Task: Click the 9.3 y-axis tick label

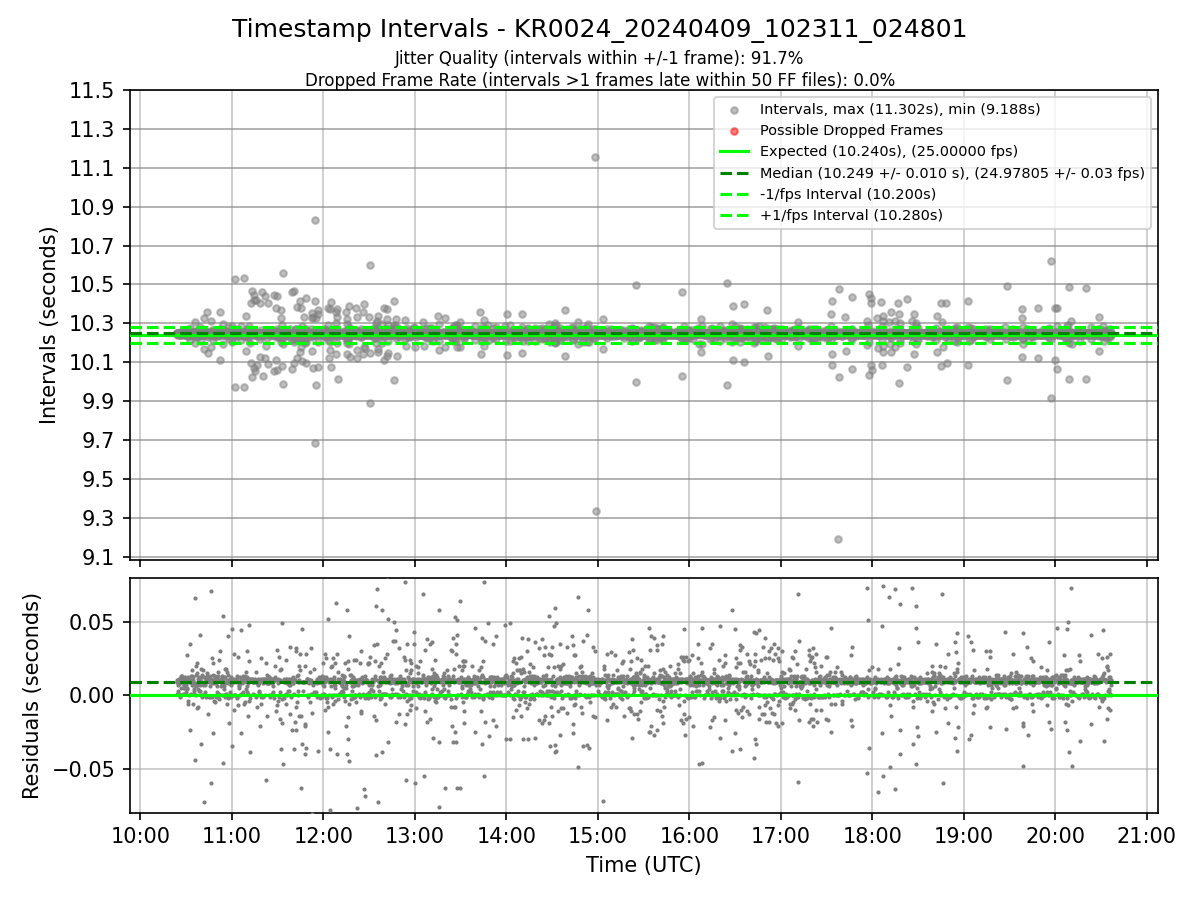Action: [98, 519]
